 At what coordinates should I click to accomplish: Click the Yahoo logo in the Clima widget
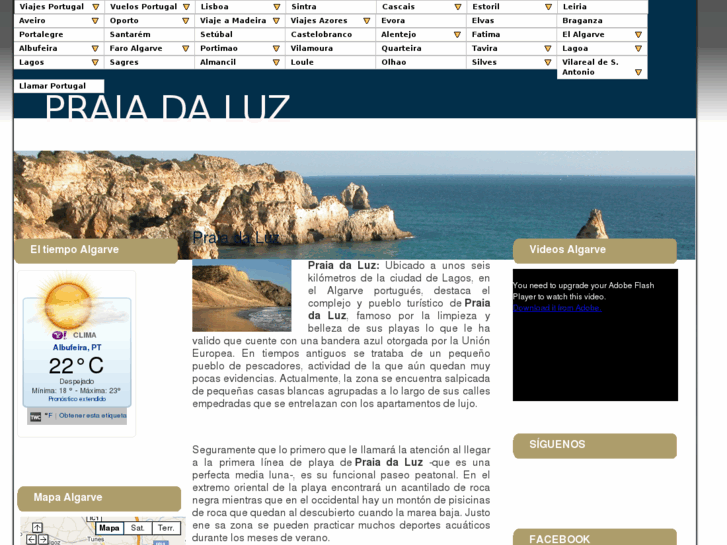59,335
